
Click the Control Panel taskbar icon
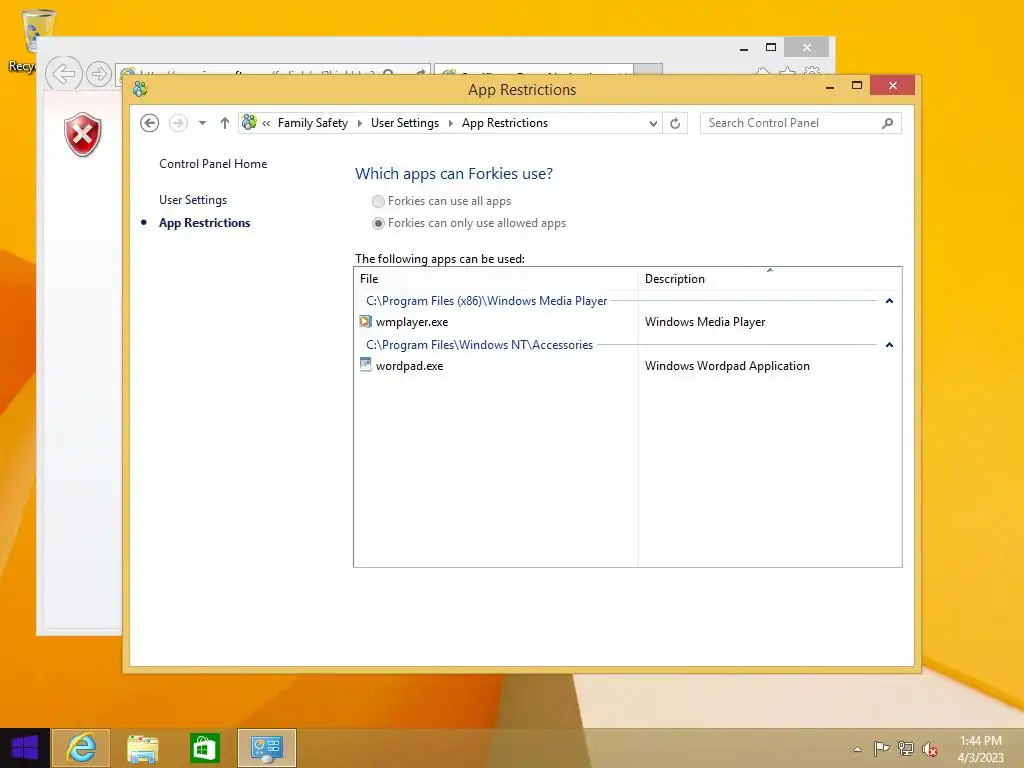pos(266,748)
